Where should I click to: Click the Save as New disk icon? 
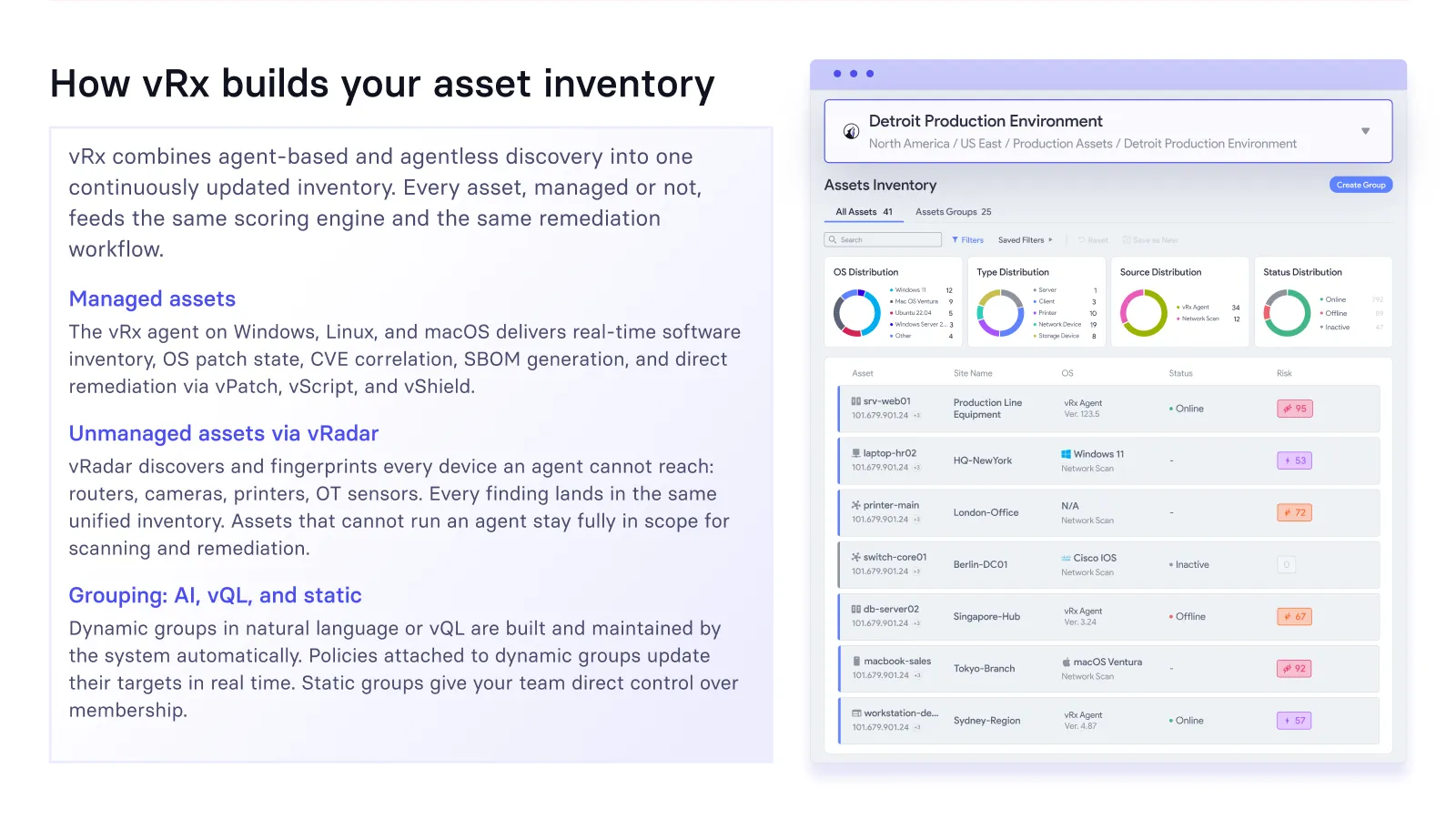pyautogui.click(x=1127, y=240)
